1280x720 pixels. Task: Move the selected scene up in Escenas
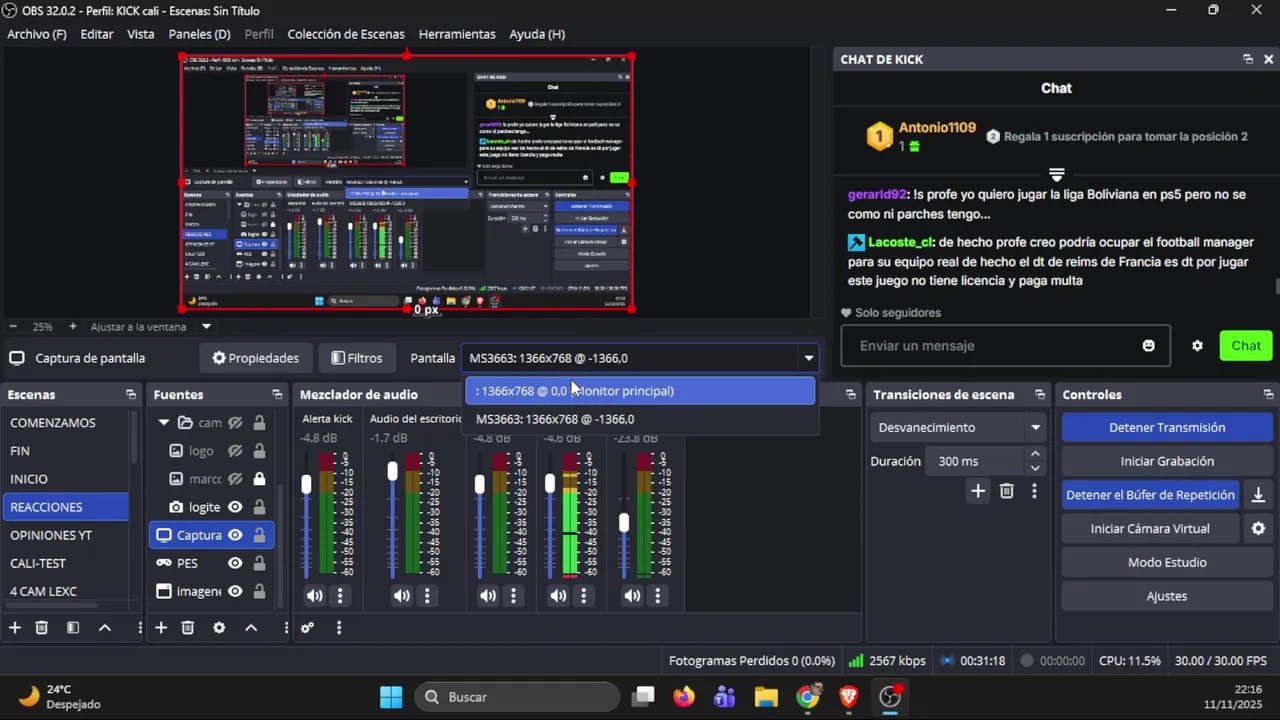click(x=105, y=628)
